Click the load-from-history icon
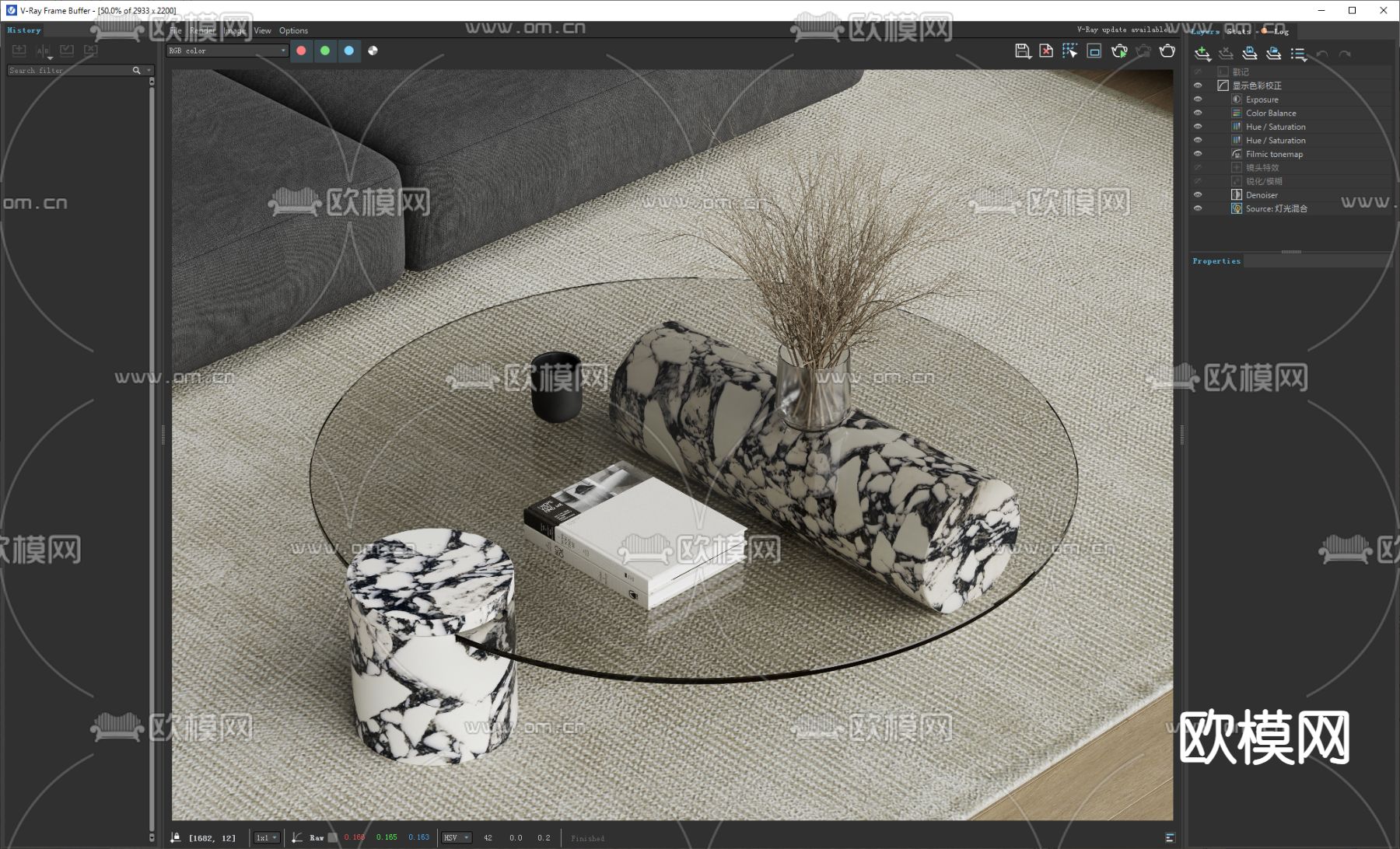The width and height of the screenshot is (1400, 849). 67,51
